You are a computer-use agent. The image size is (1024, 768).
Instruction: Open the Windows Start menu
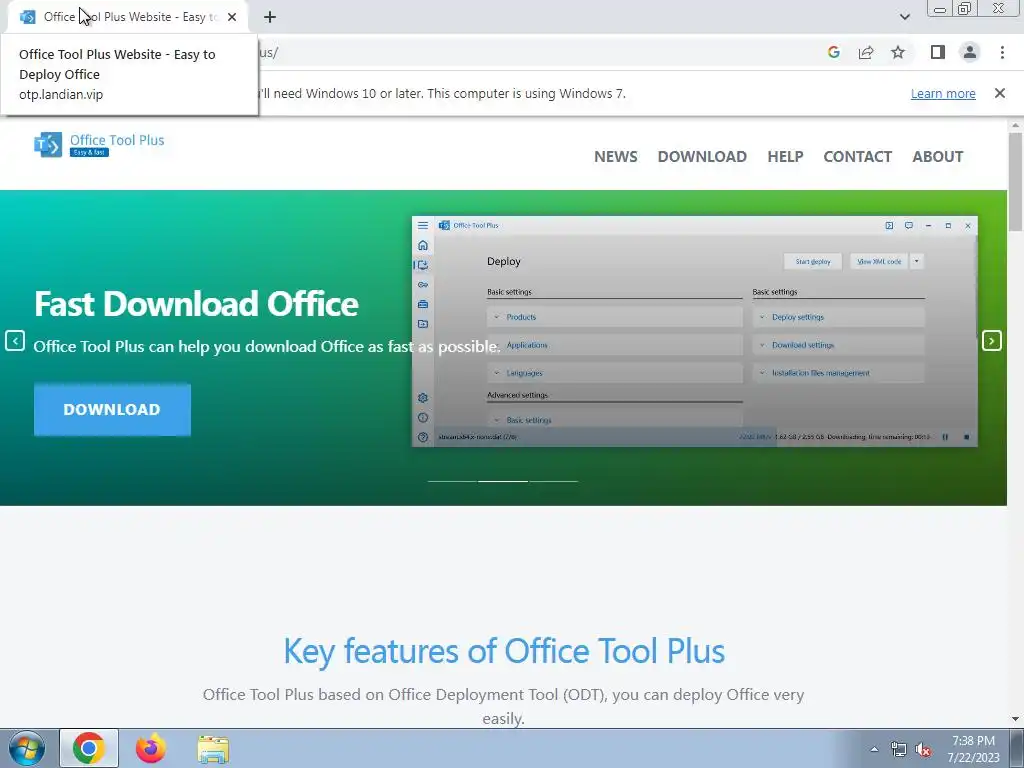[27, 748]
